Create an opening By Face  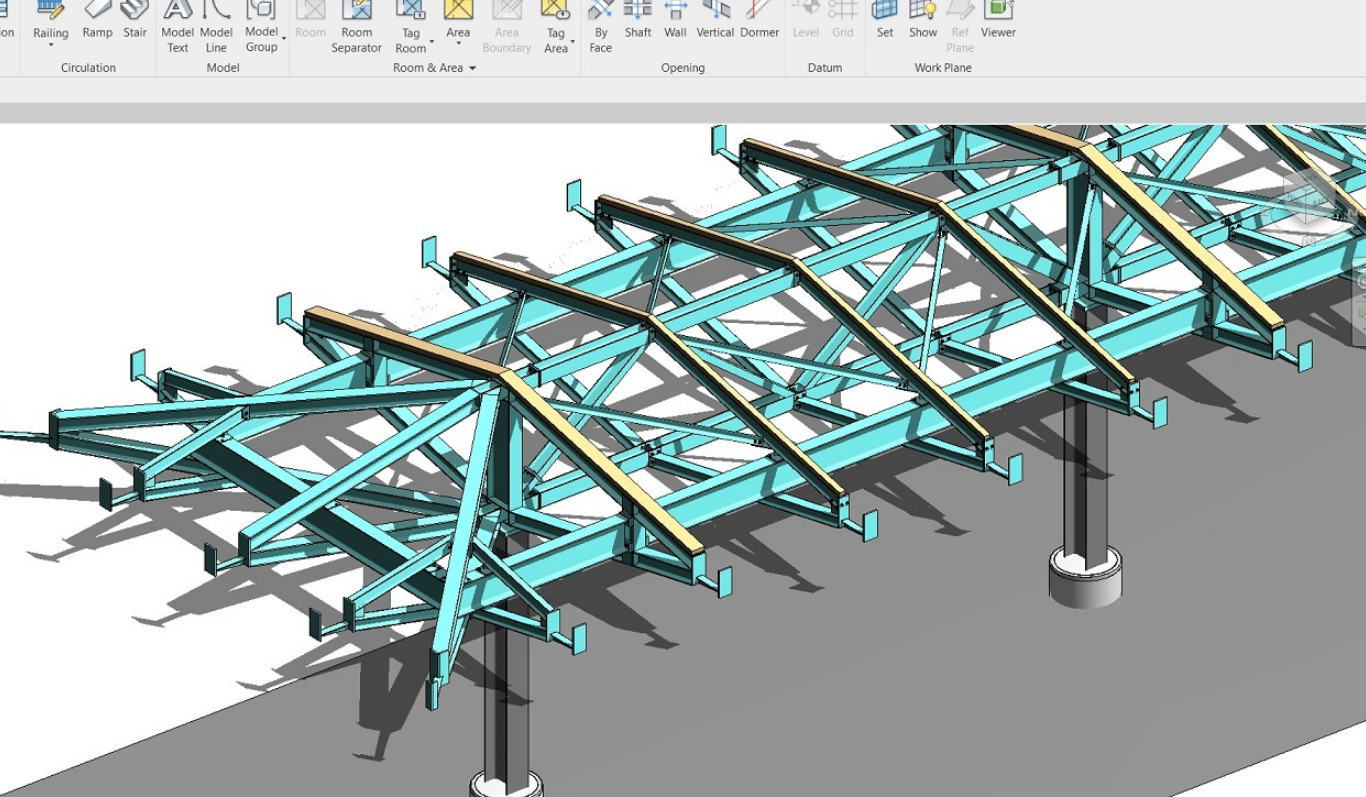600,27
